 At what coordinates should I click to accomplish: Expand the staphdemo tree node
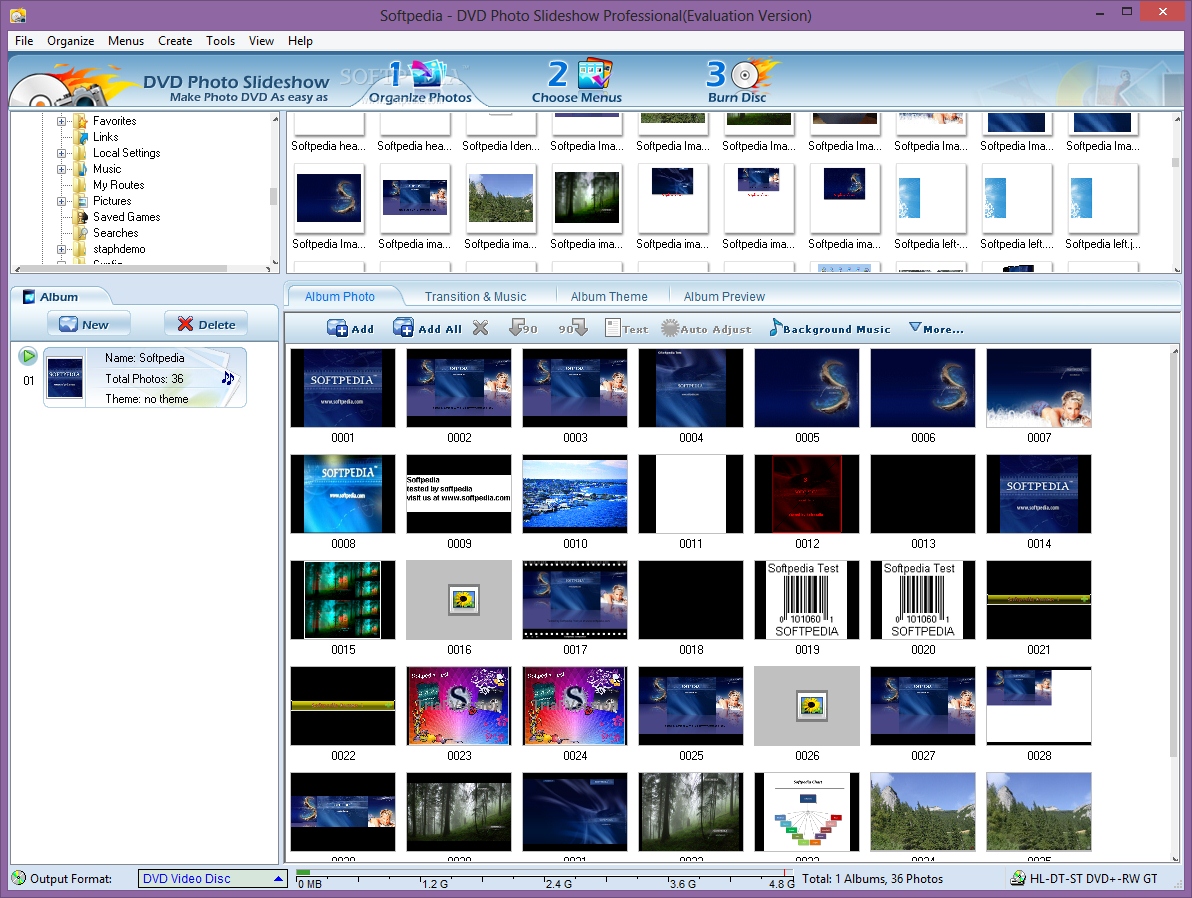pos(62,249)
